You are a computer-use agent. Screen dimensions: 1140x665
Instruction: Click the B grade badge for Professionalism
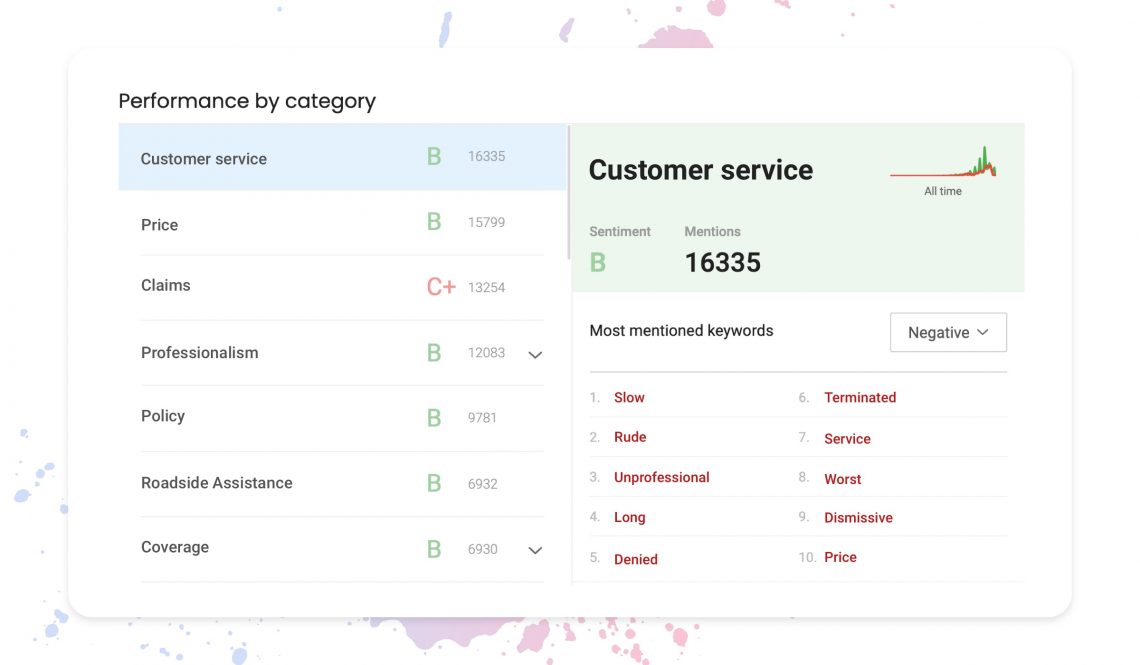[433, 352]
